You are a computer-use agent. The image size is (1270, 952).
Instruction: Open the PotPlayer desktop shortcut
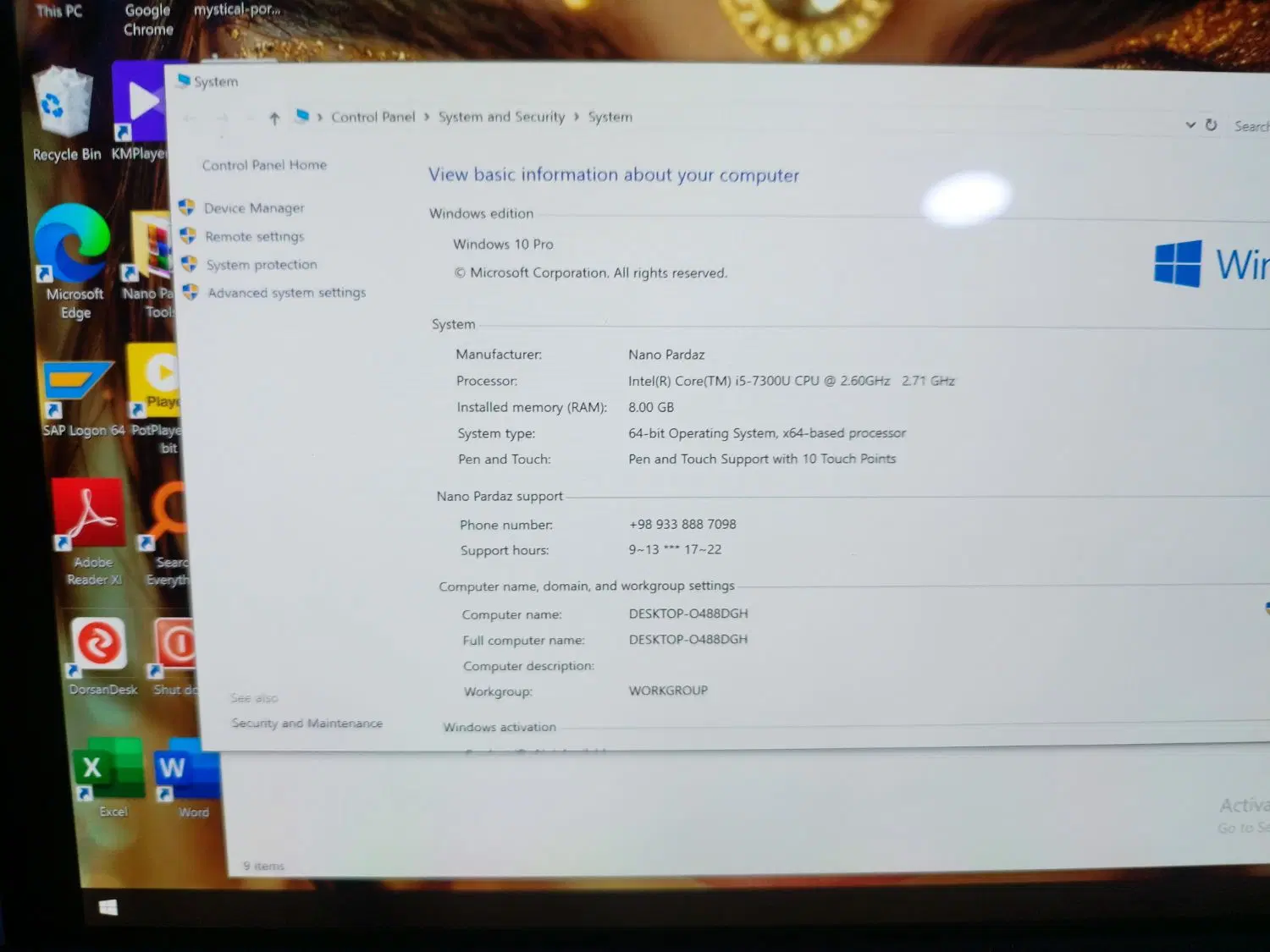tap(155, 399)
